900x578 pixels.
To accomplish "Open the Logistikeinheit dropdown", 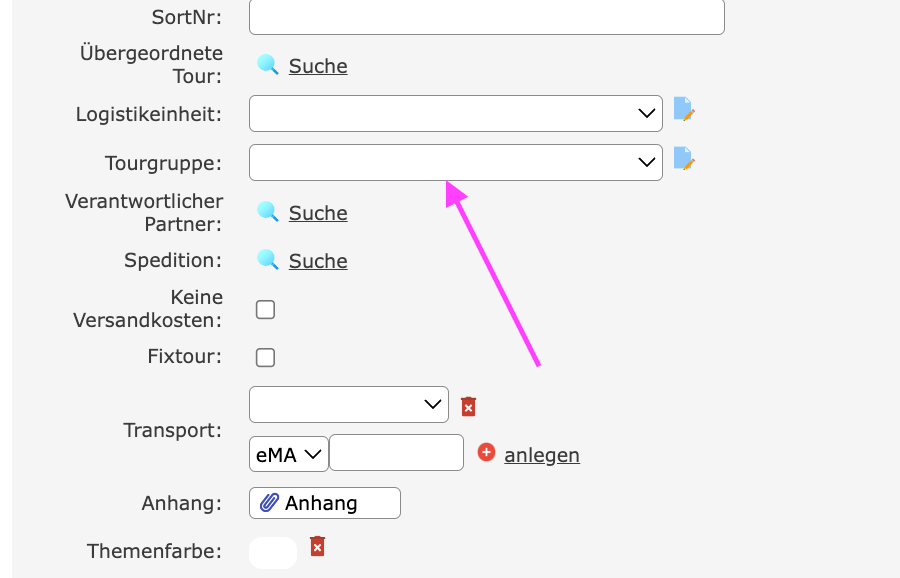I will coord(455,114).
